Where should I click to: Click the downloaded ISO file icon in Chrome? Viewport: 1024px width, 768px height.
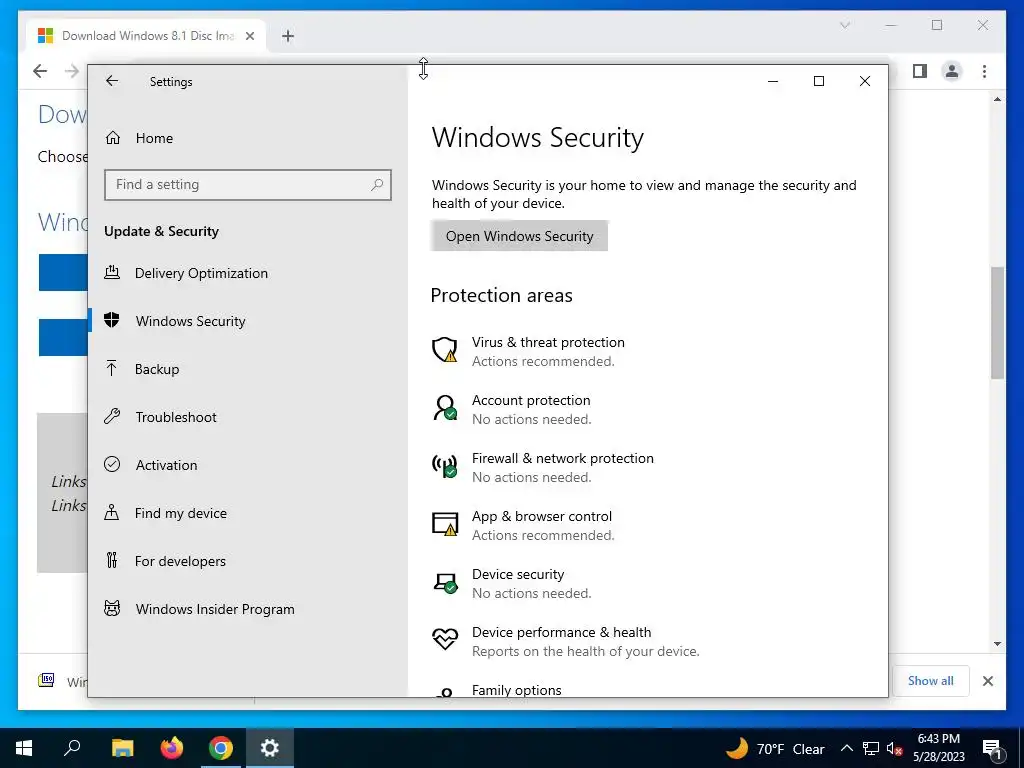[46, 680]
